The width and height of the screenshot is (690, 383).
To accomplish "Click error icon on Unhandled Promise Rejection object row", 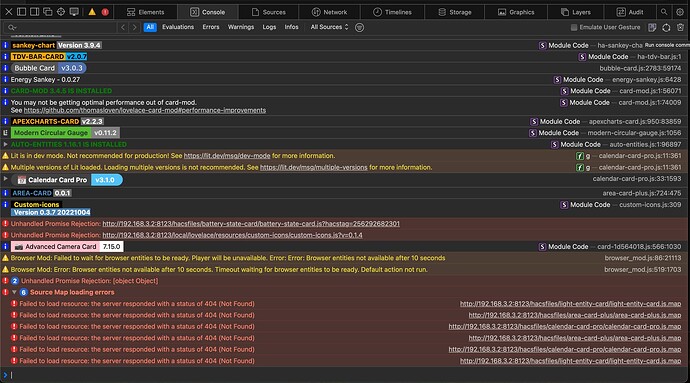I will click(5, 281).
